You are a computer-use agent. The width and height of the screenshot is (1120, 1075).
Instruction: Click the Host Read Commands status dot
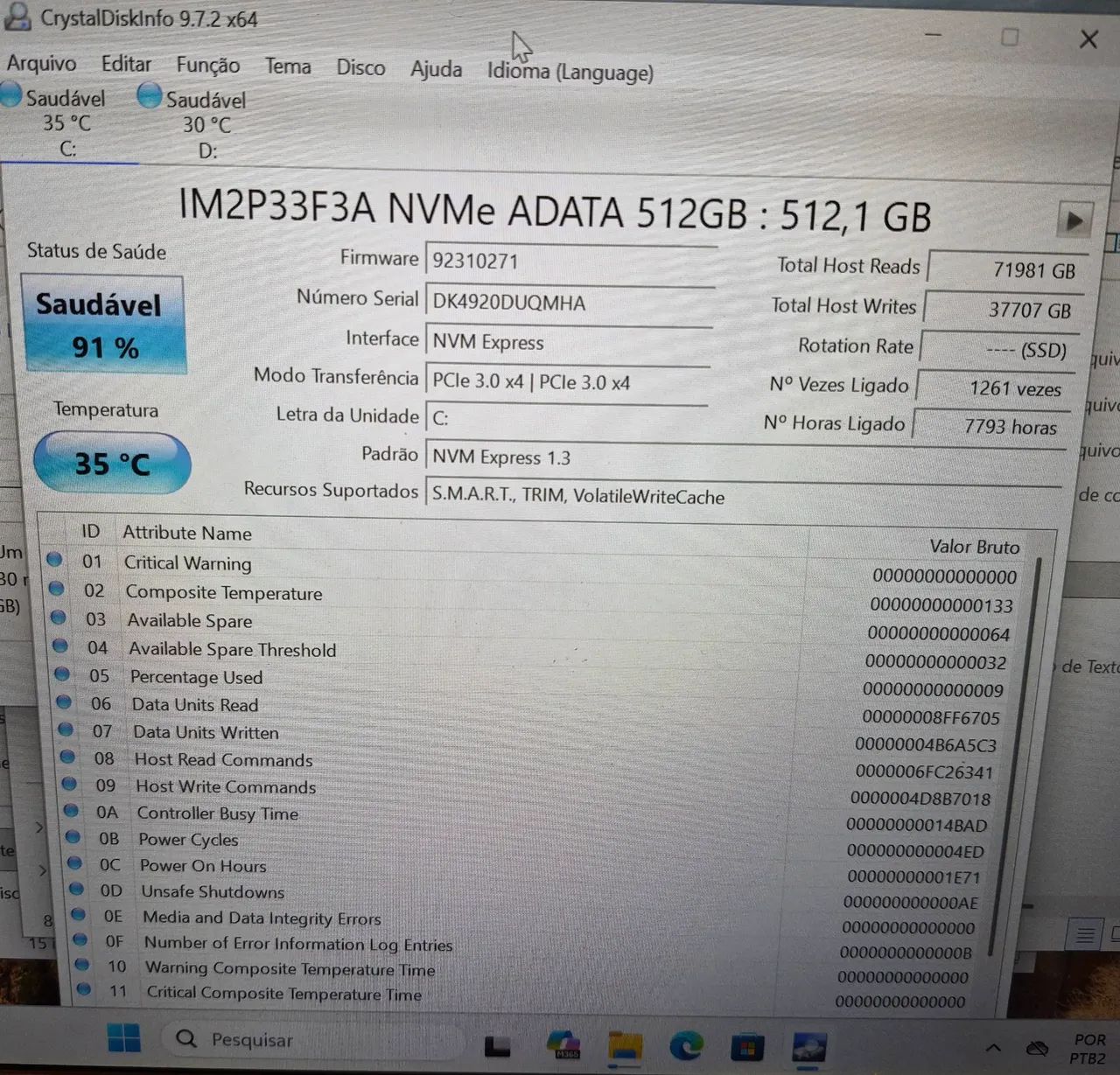pyautogui.click(x=67, y=757)
